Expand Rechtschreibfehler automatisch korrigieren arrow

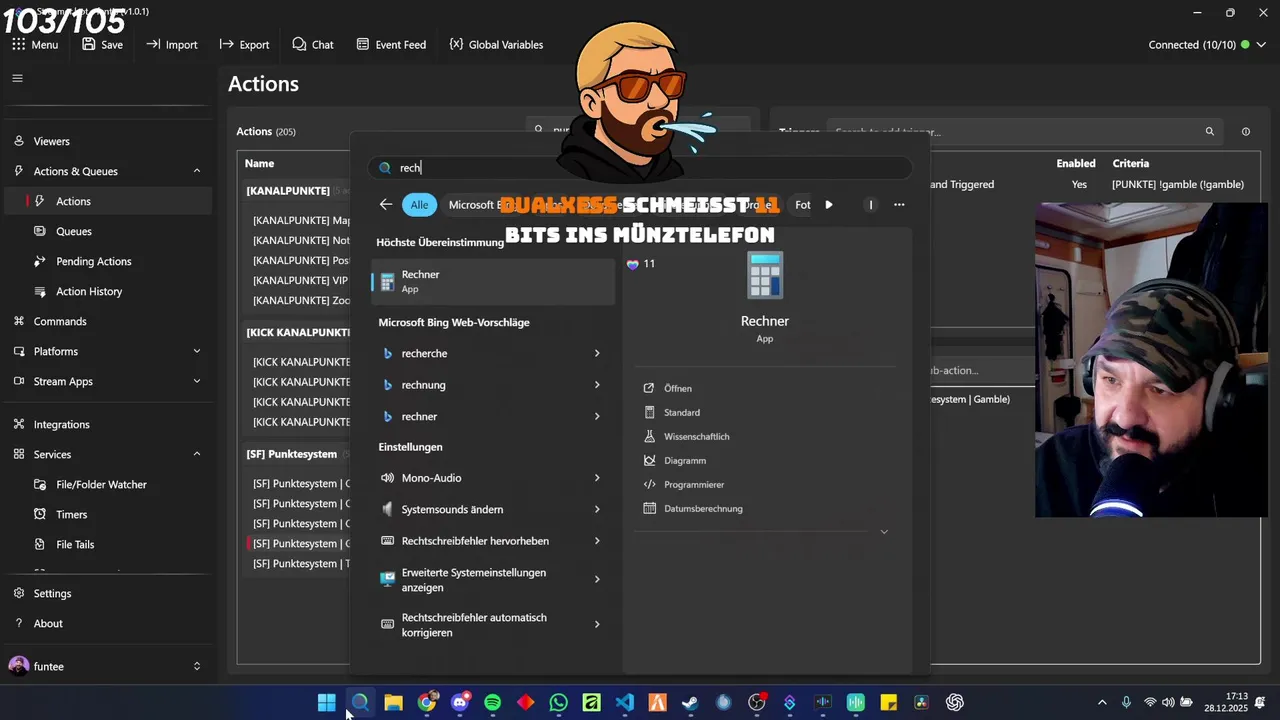[x=597, y=624]
